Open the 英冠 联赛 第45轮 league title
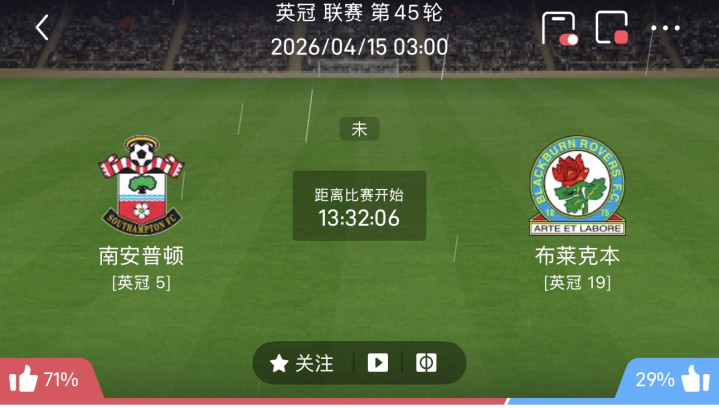719x408 pixels. tap(359, 13)
